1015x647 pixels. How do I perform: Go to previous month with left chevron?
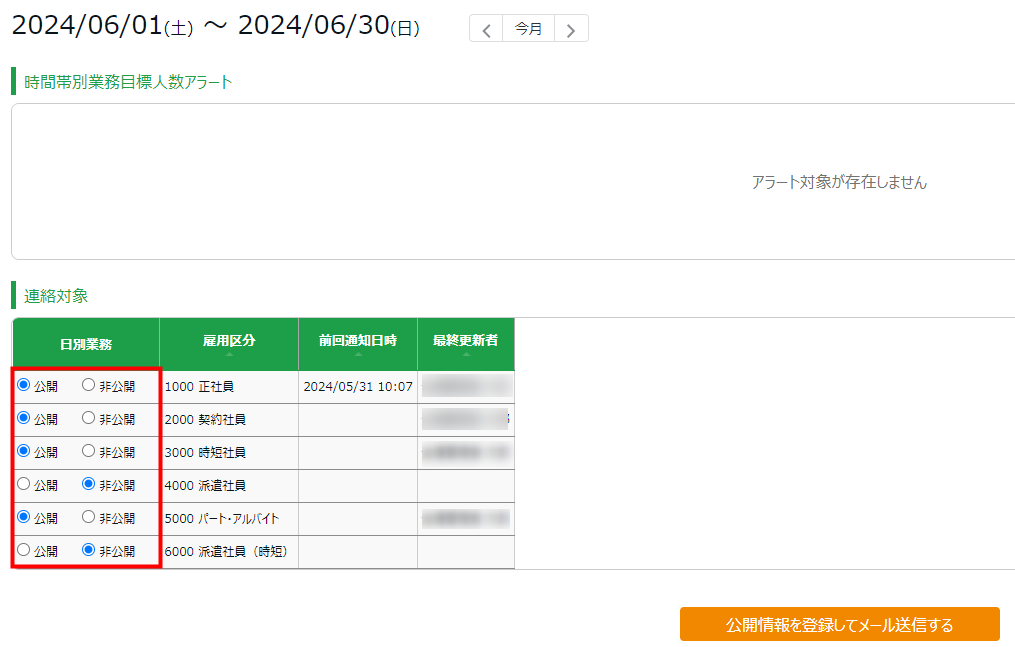[486, 29]
